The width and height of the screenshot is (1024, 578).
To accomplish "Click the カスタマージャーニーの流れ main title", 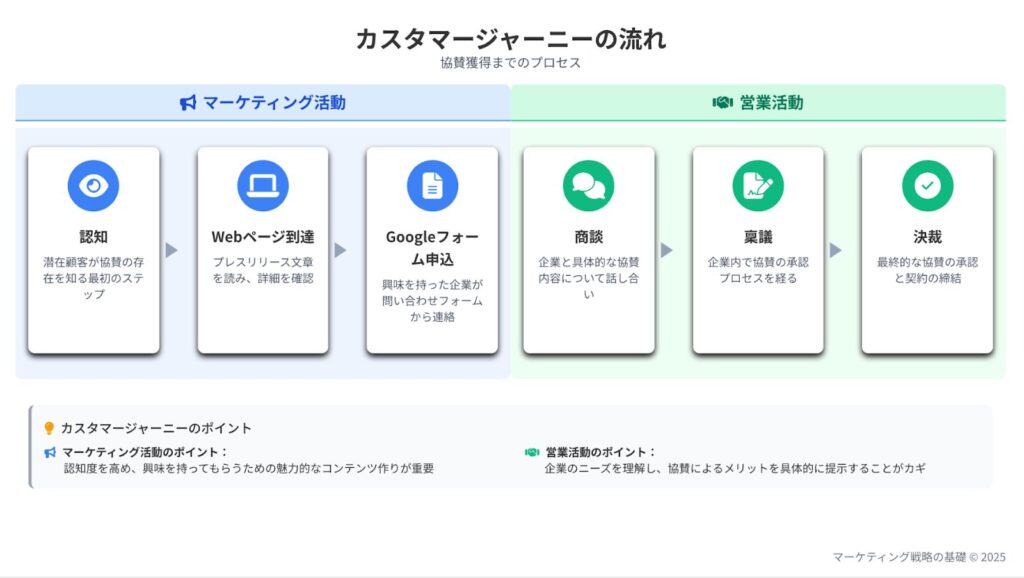I will pos(511,39).
